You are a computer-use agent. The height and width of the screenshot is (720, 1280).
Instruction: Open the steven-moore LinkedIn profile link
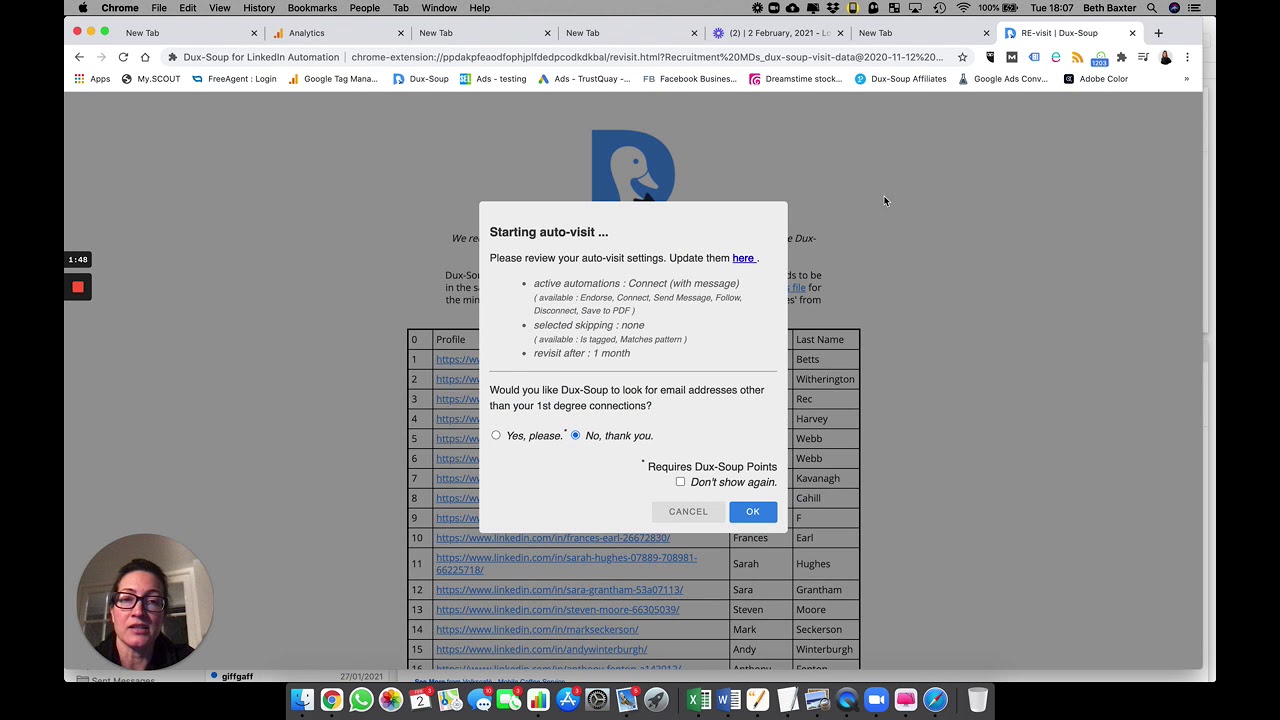557,610
